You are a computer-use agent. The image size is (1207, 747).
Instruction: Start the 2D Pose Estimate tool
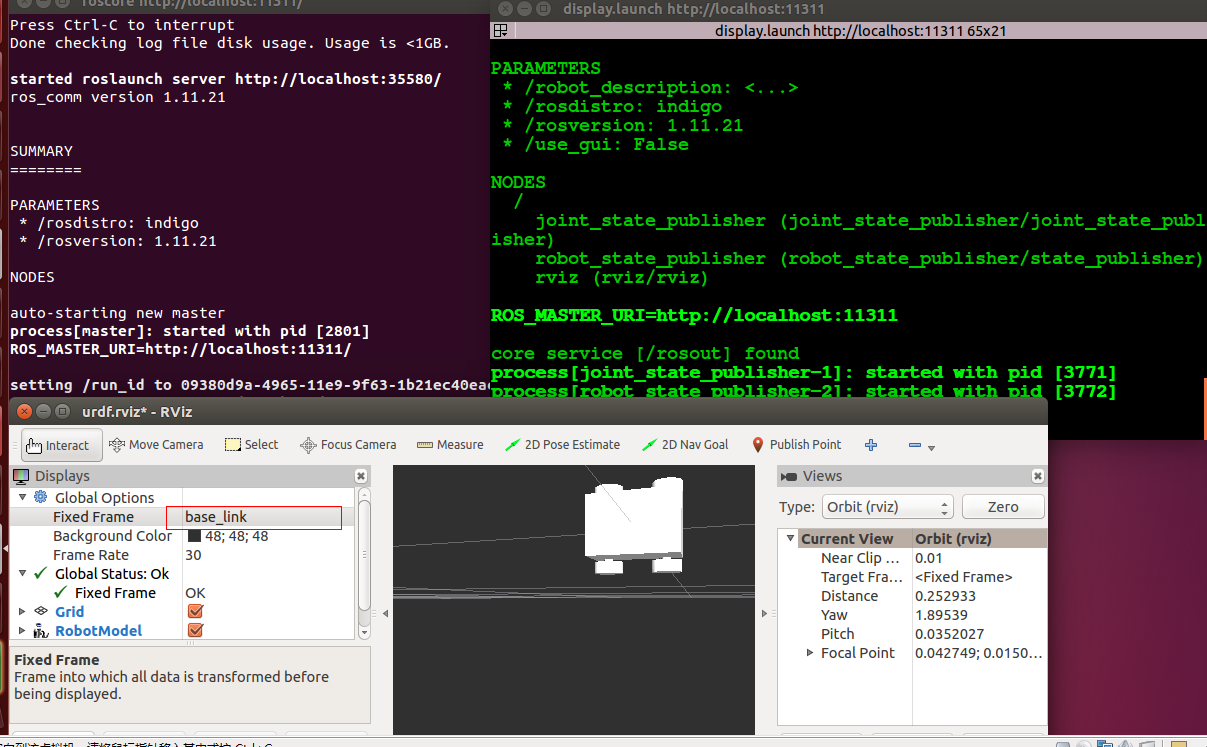coord(563,445)
